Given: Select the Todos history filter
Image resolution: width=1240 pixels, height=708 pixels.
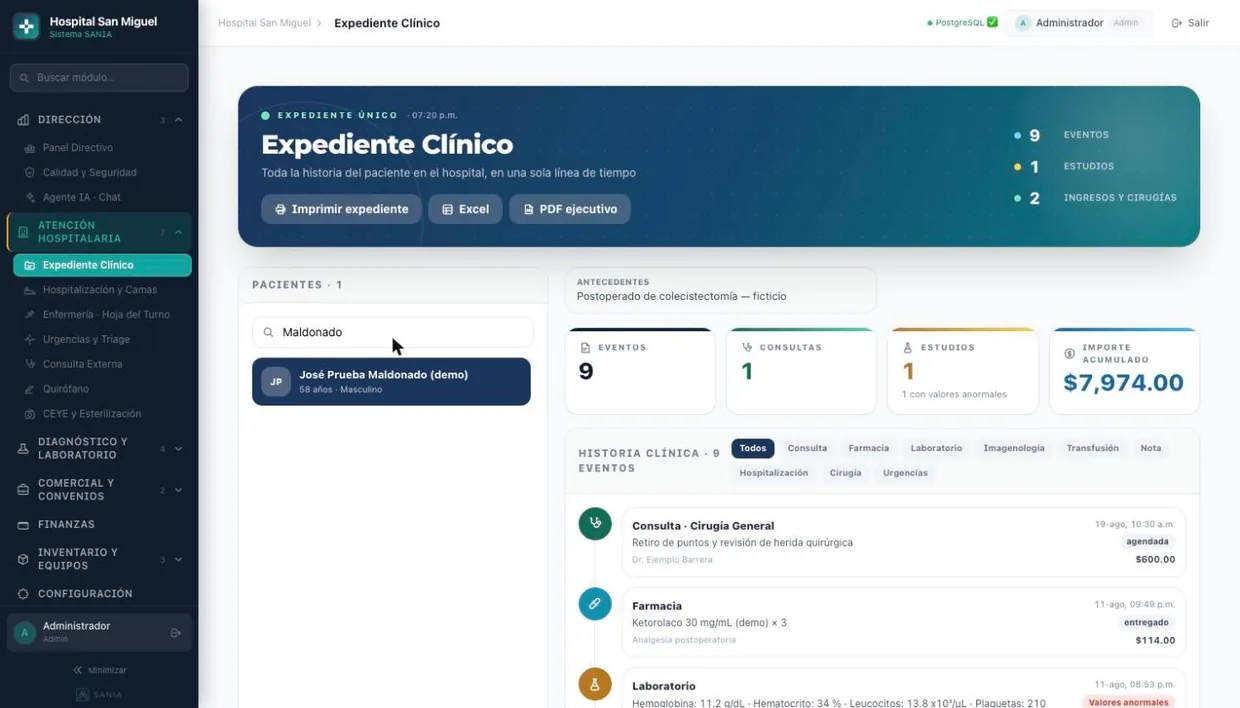Looking at the screenshot, I should pyautogui.click(x=753, y=448).
